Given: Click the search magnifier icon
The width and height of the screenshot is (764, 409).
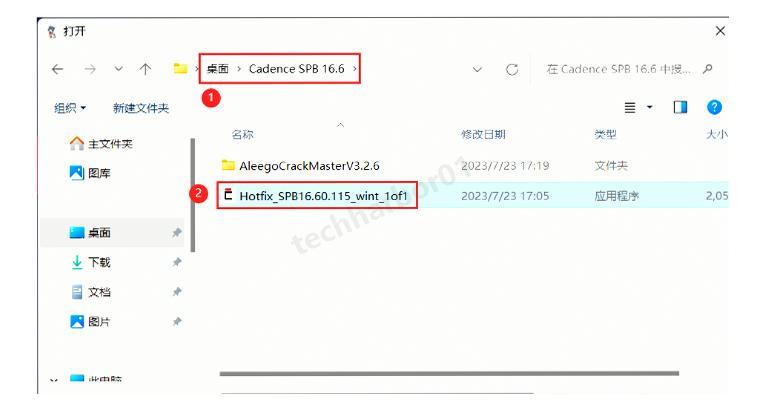Looking at the screenshot, I should coord(707,69).
